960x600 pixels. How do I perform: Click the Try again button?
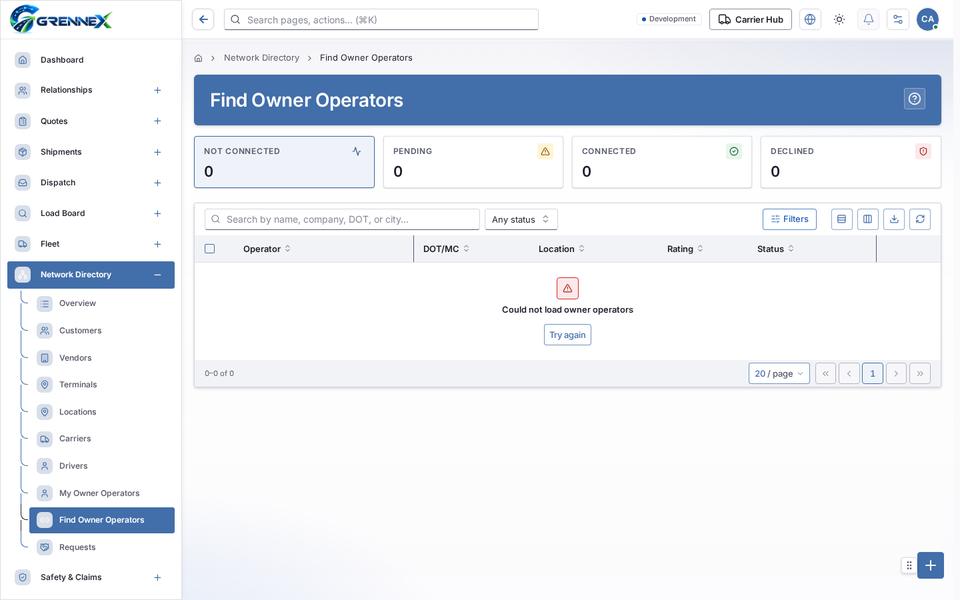[568, 335]
